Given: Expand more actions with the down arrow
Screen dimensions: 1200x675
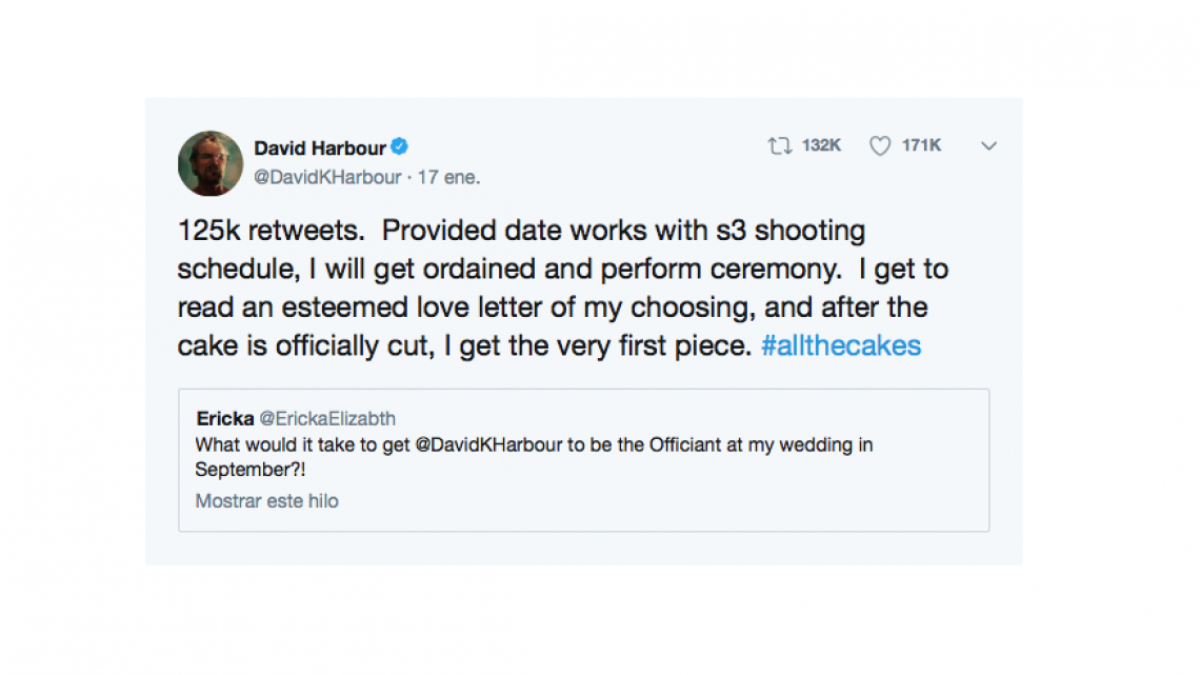Looking at the screenshot, I should [989, 147].
